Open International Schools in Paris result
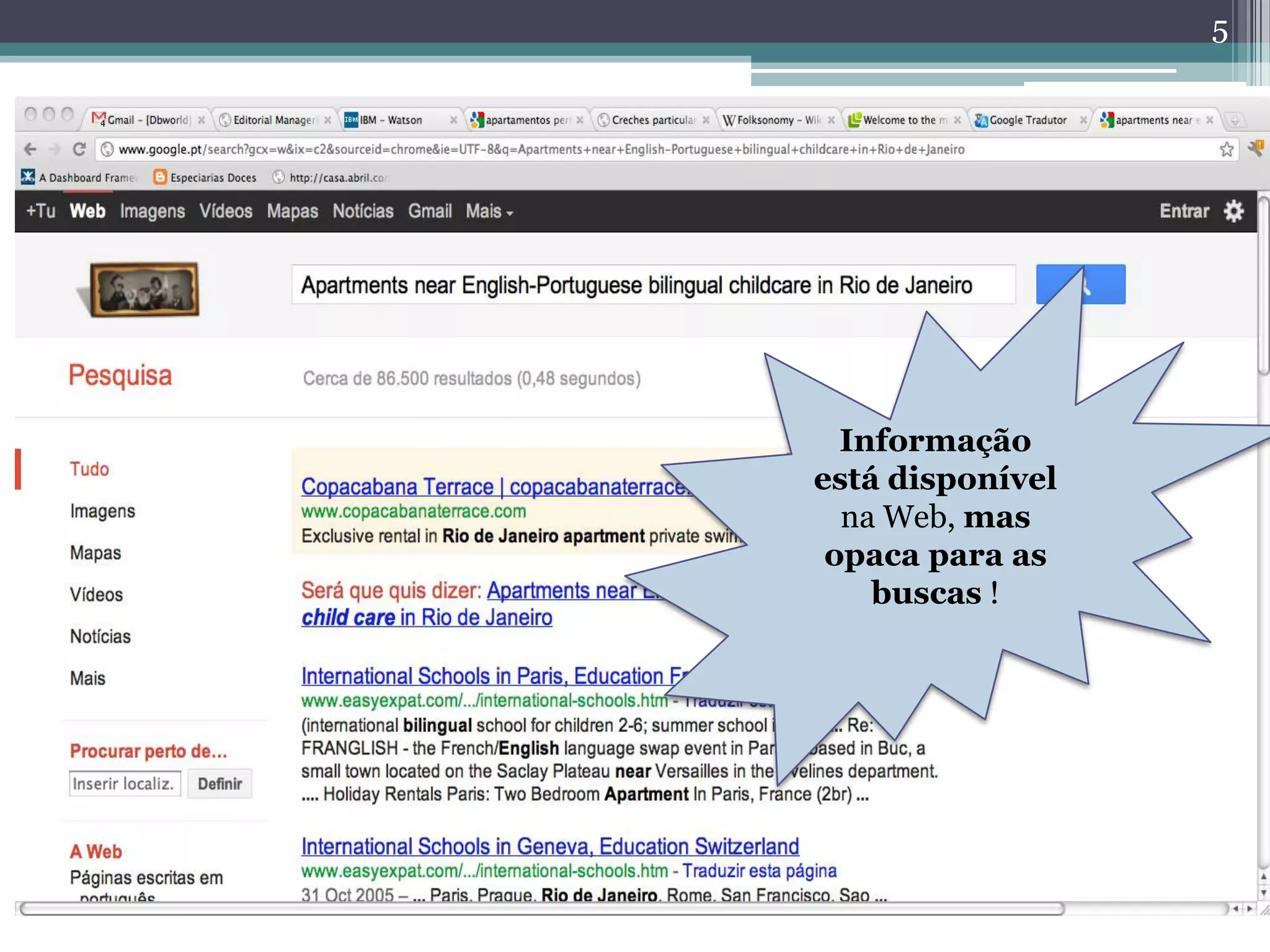 pyautogui.click(x=495, y=676)
